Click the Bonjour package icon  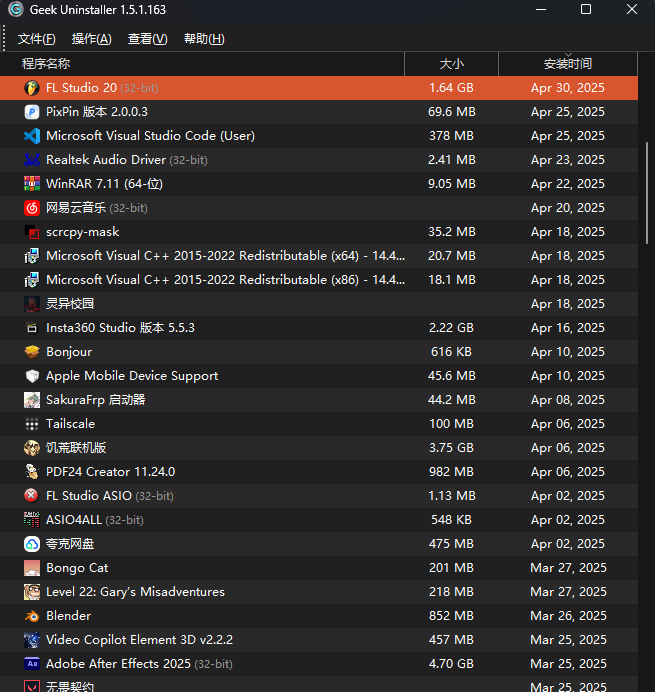(31, 352)
